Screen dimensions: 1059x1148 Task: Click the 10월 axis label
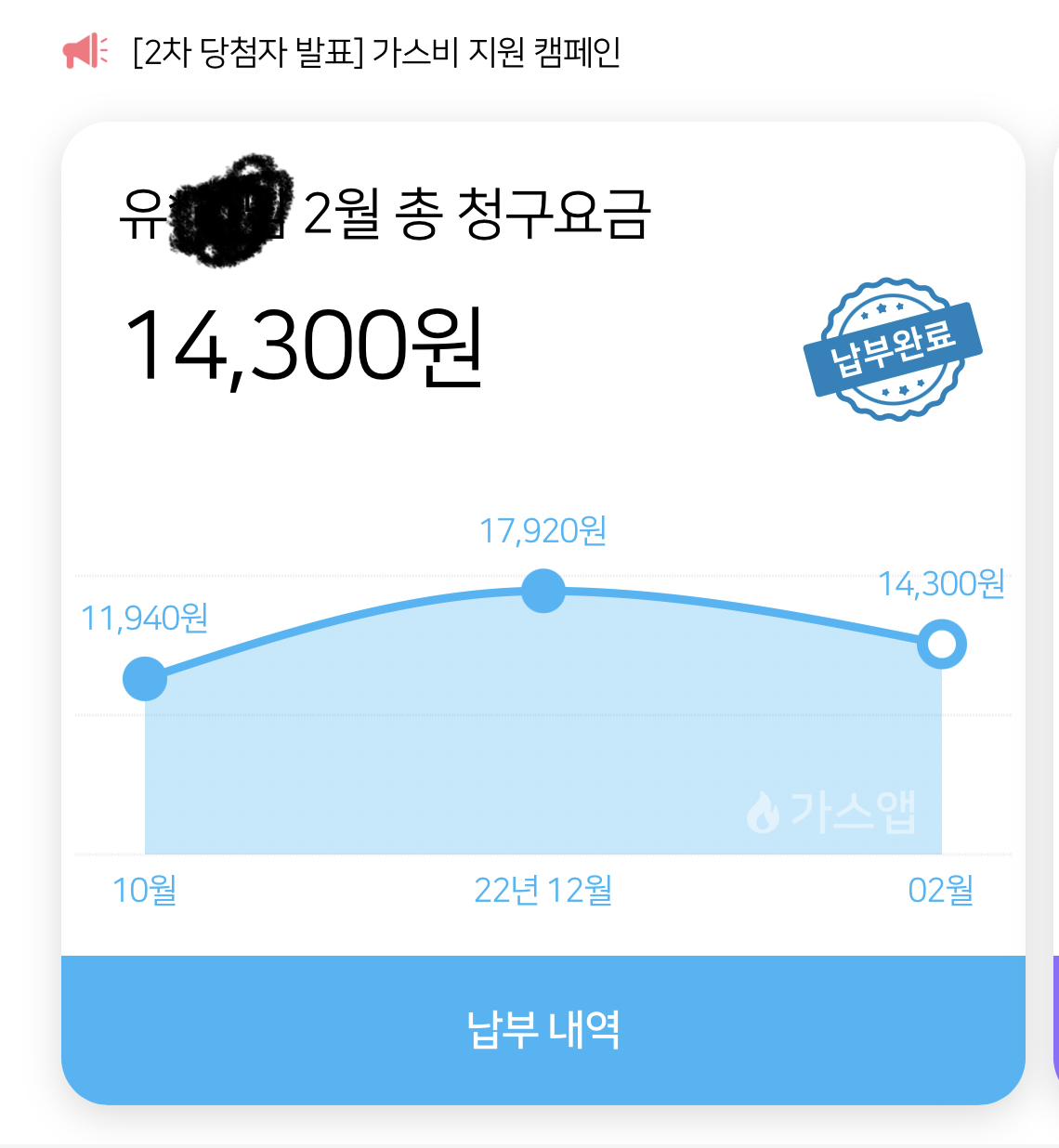point(144,890)
